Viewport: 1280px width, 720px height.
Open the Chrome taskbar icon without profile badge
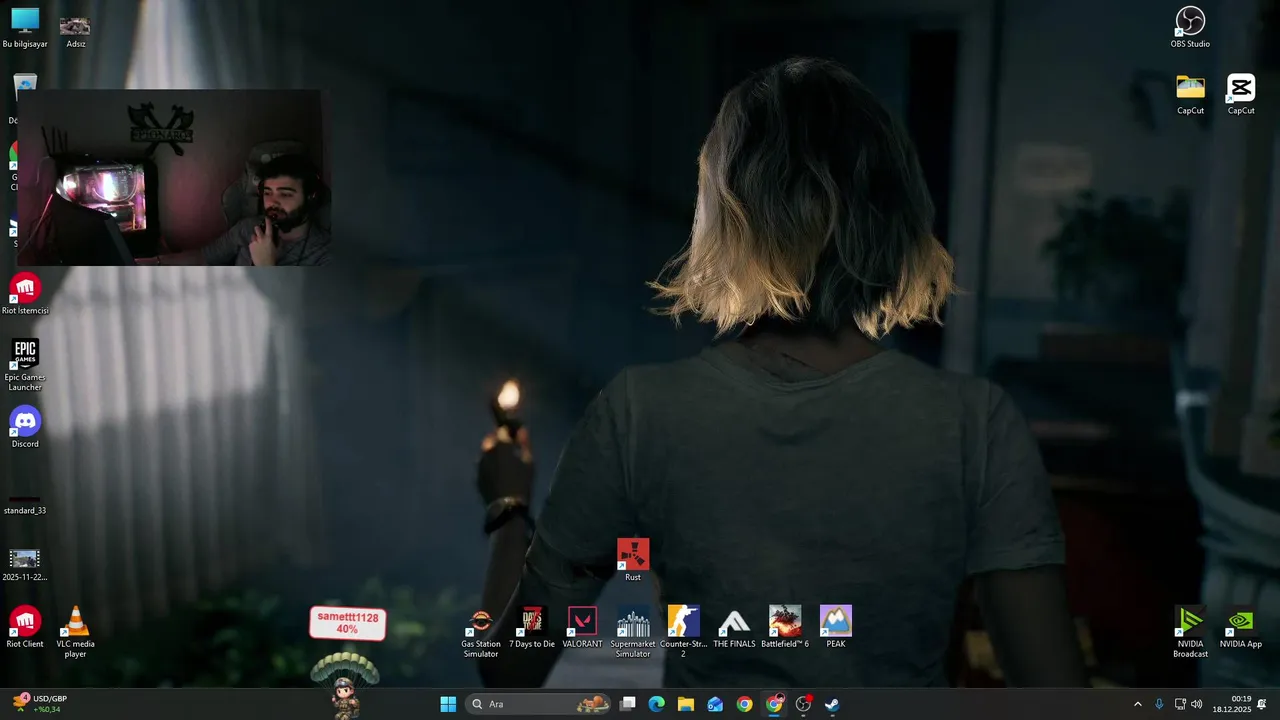[744, 704]
